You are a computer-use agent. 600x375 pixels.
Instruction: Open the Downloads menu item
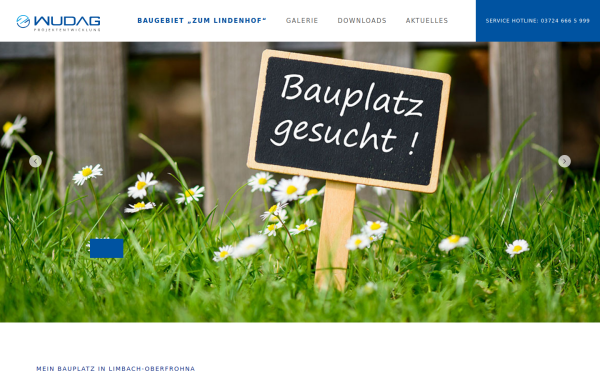pos(362,21)
